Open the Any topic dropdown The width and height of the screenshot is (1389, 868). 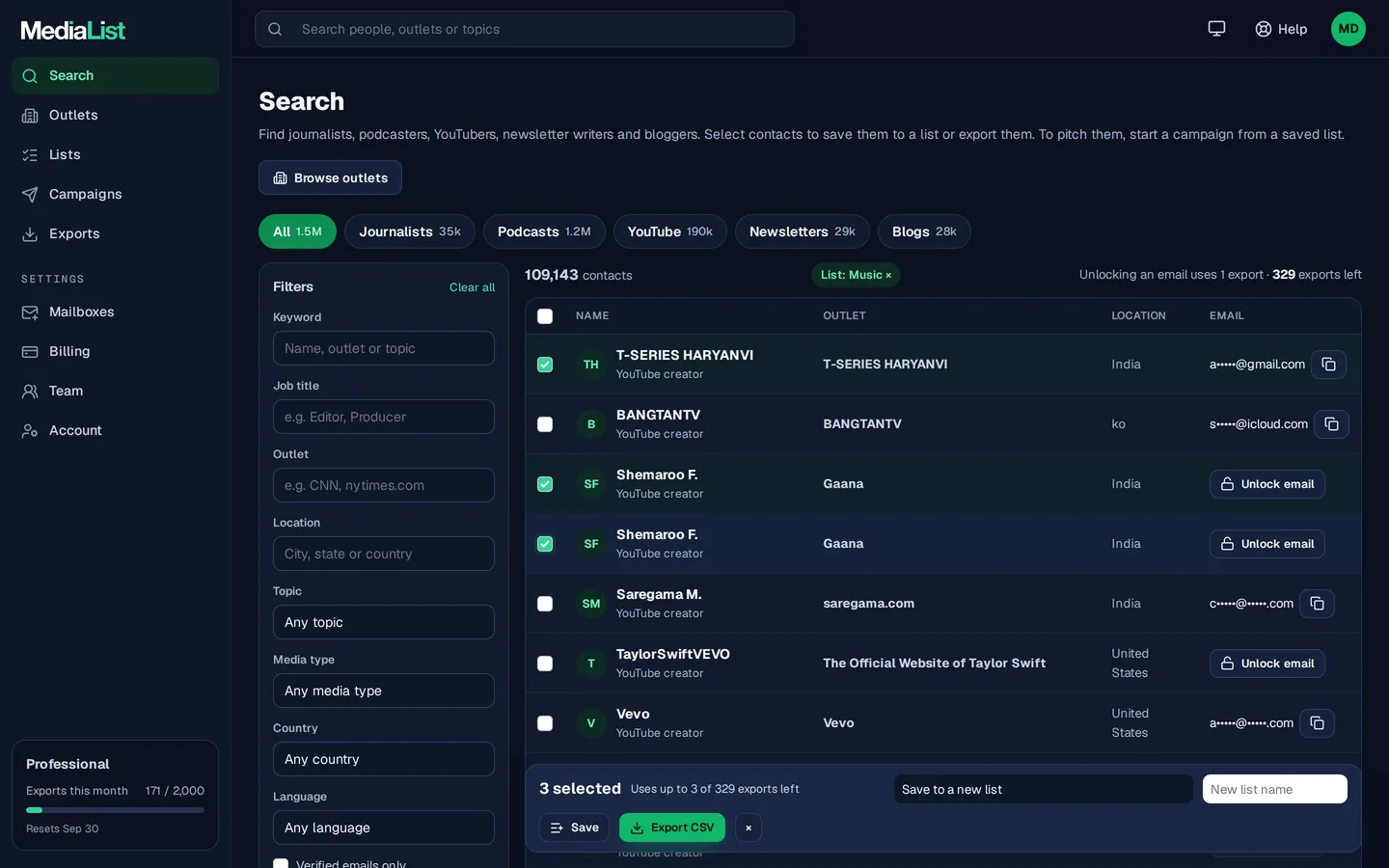coord(384,622)
